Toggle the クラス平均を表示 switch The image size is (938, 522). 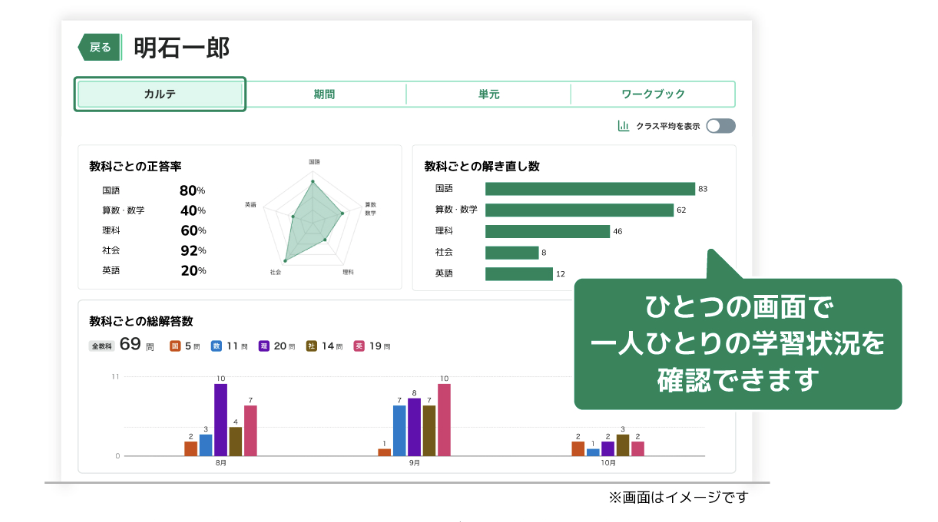pos(720,126)
